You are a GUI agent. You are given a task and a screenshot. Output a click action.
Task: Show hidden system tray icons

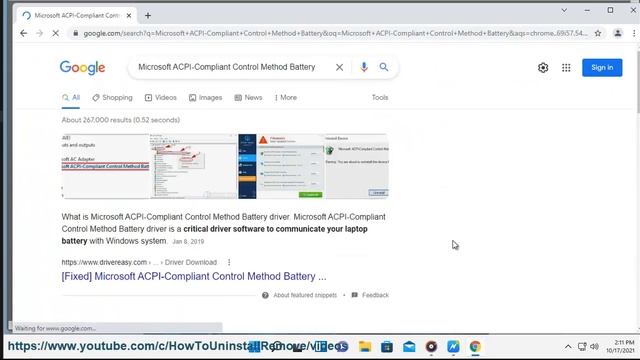click(x=568, y=347)
